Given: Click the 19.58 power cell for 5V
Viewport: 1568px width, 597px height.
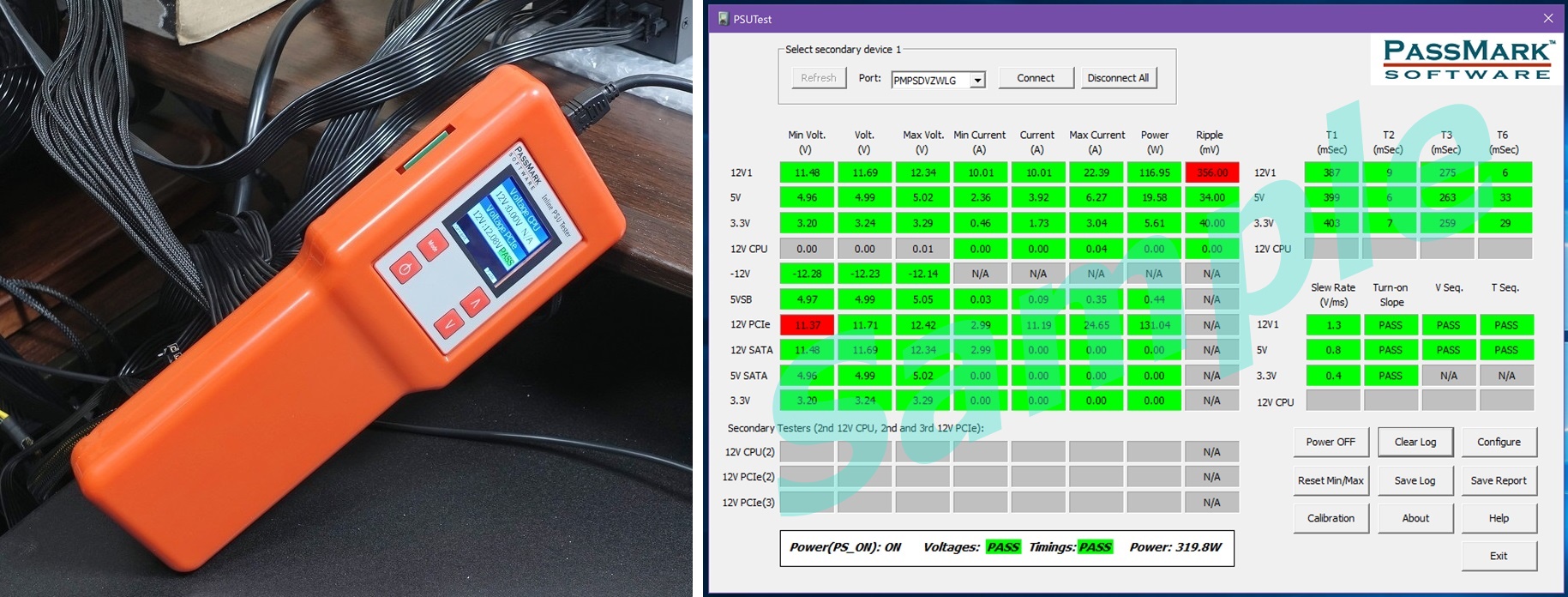Looking at the screenshot, I should 1154,197.
